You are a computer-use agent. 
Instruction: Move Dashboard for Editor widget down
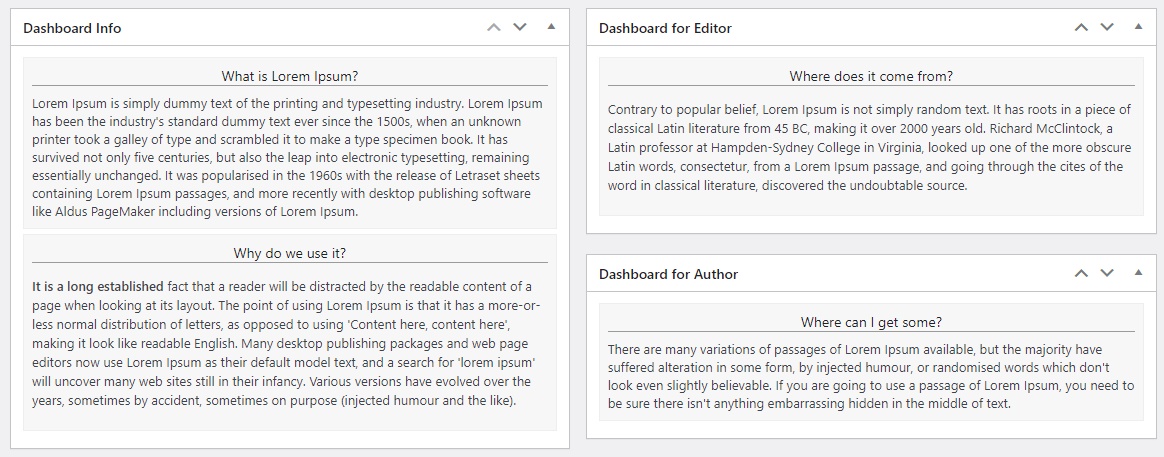click(1107, 27)
